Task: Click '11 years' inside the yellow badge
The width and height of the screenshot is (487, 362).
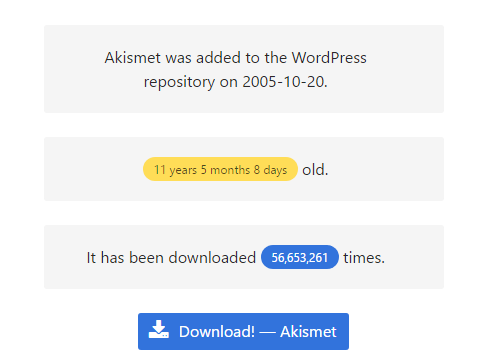Action: [x=175, y=170]
